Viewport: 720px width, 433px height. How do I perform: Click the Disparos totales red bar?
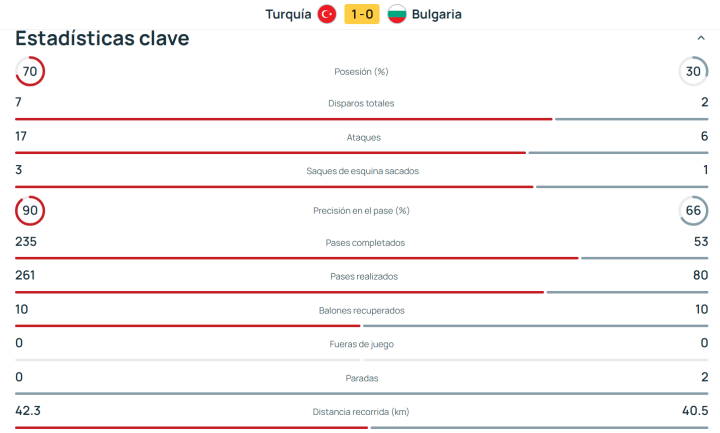(283, 119)
